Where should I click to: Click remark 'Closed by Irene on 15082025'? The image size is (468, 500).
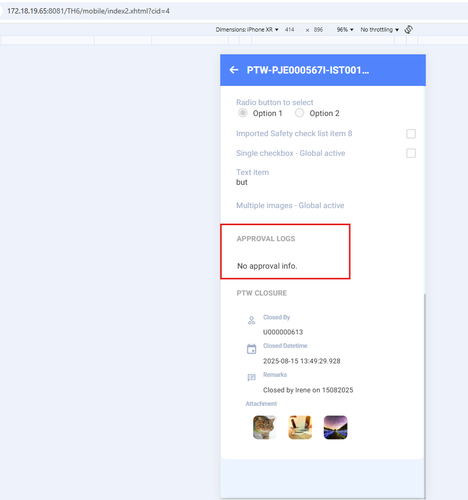(x=308, y=390)
